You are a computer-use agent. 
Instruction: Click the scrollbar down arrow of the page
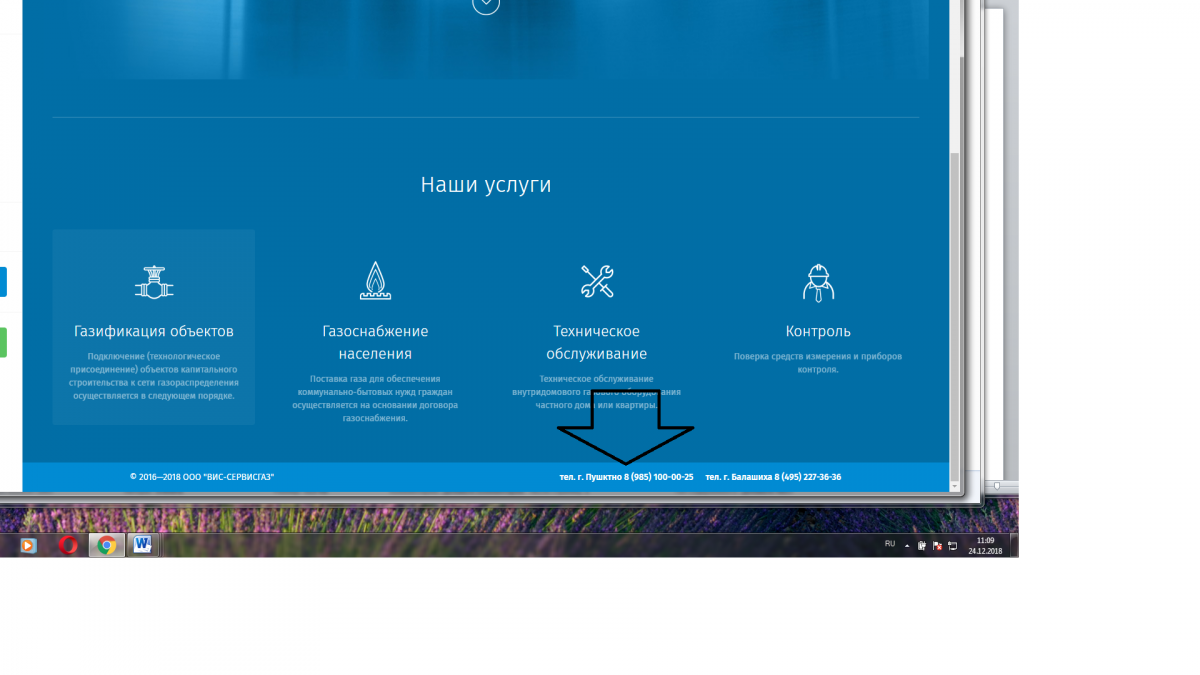click(955, 486)
